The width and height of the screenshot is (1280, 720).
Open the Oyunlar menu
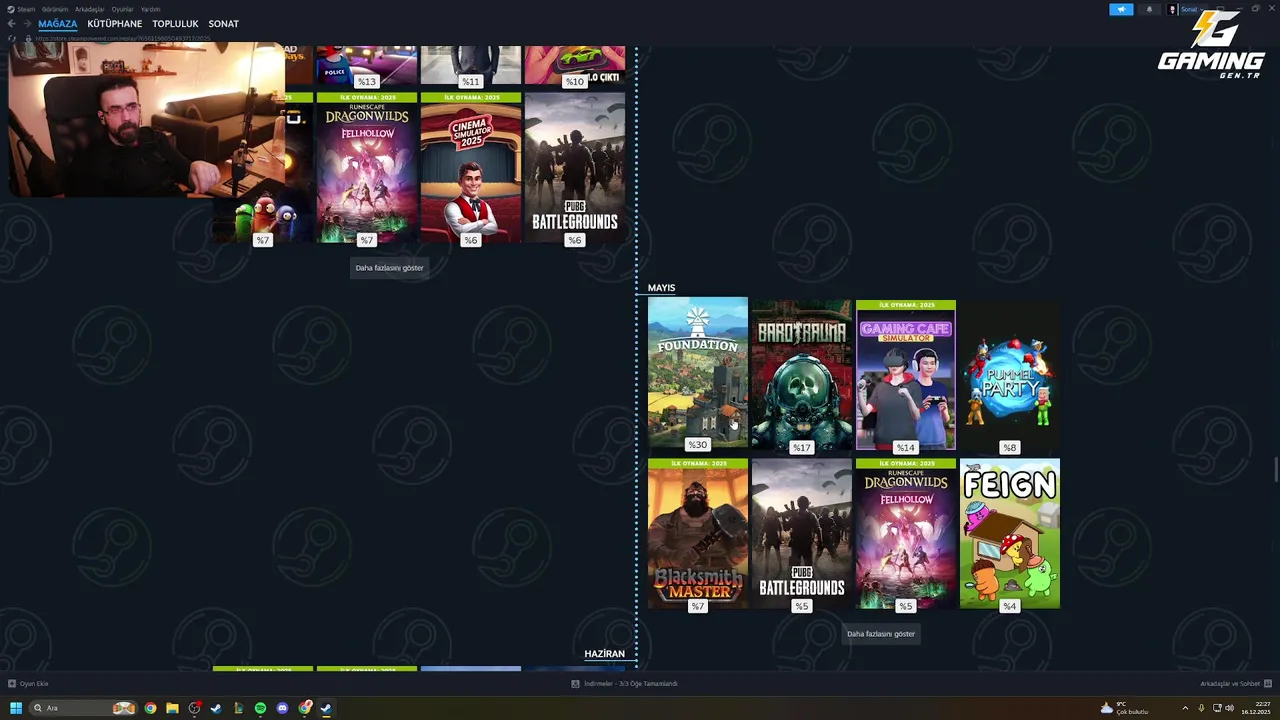pos(122,9)
